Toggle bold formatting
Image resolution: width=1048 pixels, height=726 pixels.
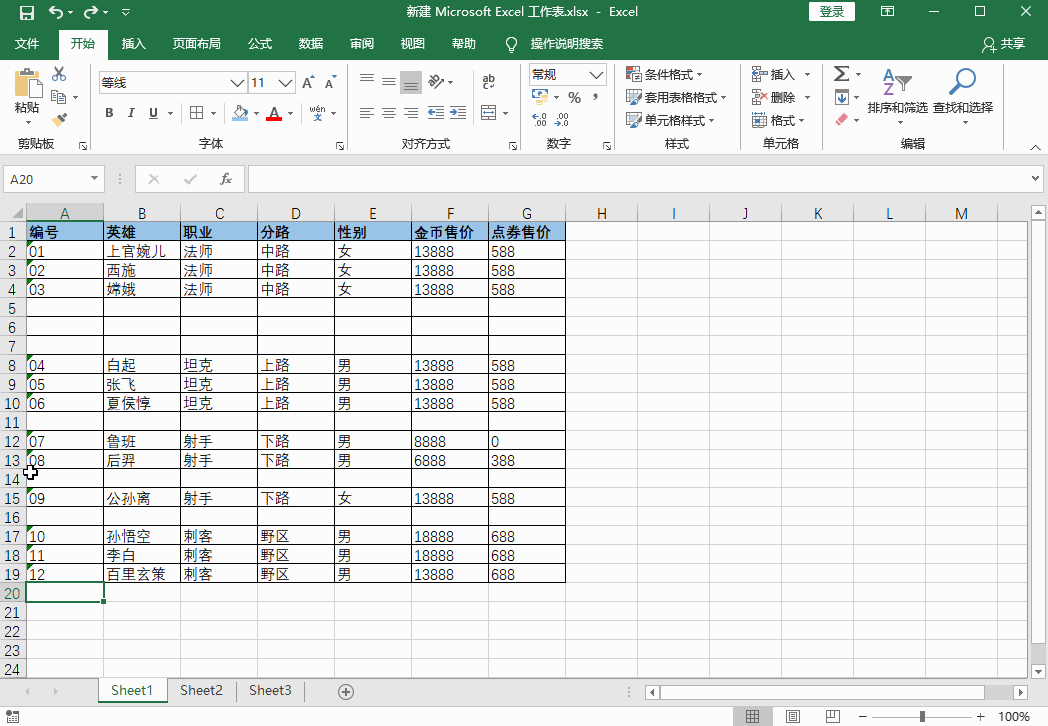coord(109,113)
